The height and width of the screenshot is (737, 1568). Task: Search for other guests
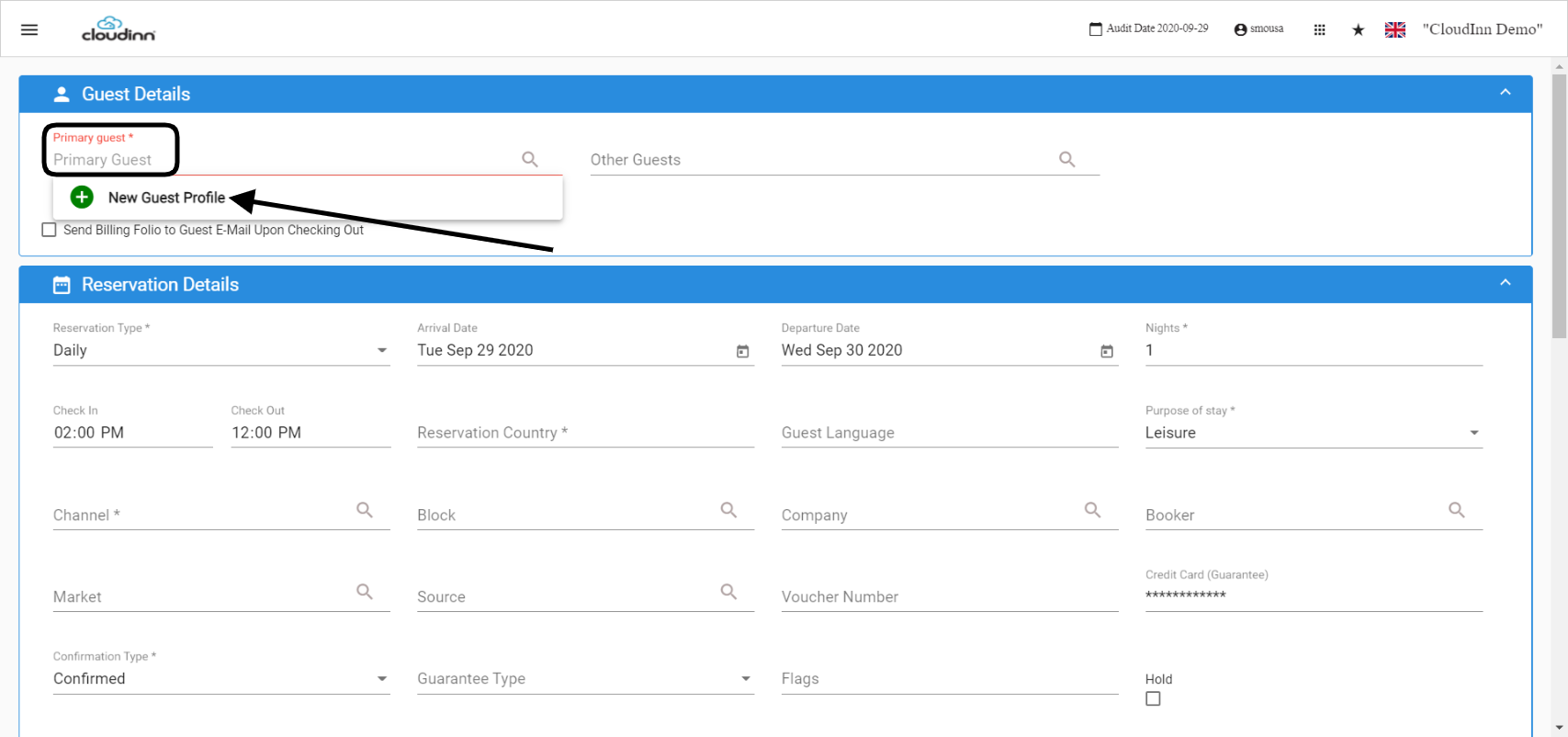click(x=1067, y=159)
